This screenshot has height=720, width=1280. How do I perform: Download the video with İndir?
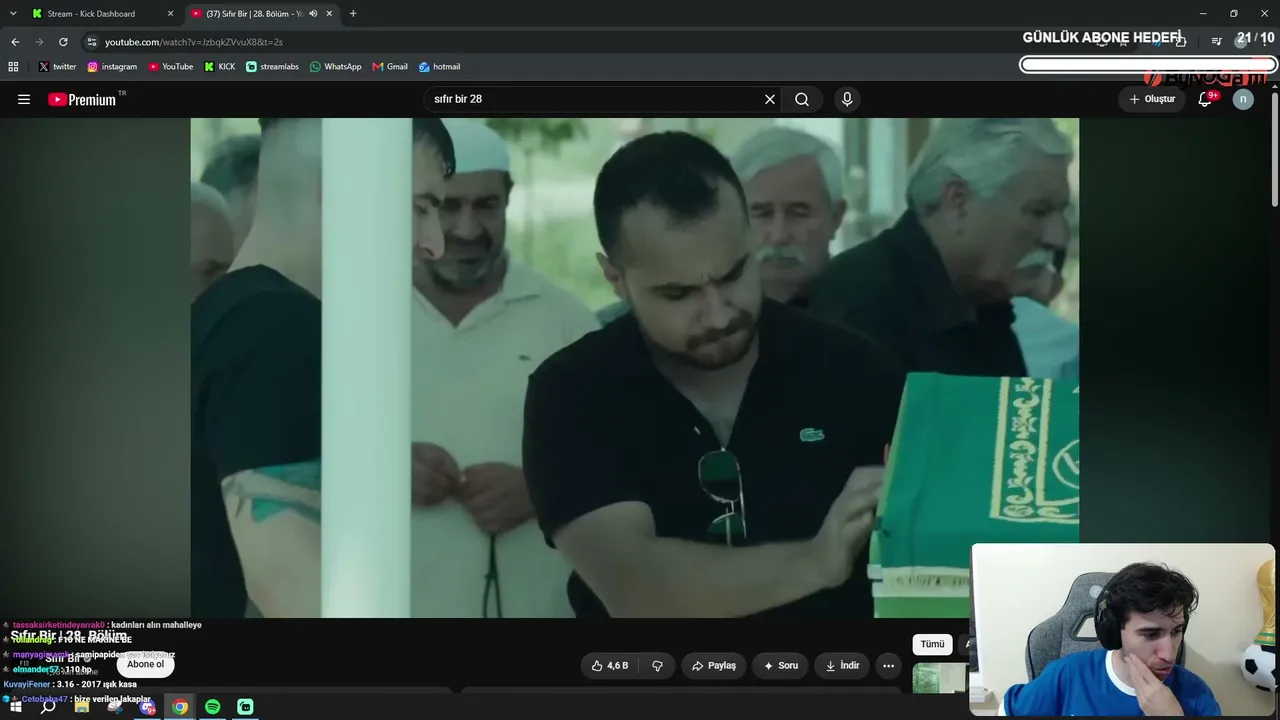(x=841, y=665)
